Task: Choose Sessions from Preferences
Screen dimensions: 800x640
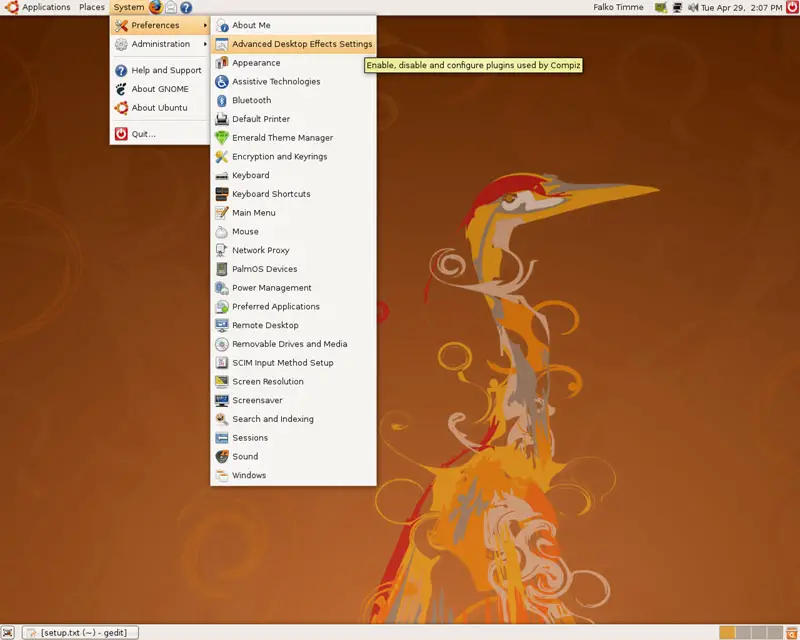Action: 293,438
